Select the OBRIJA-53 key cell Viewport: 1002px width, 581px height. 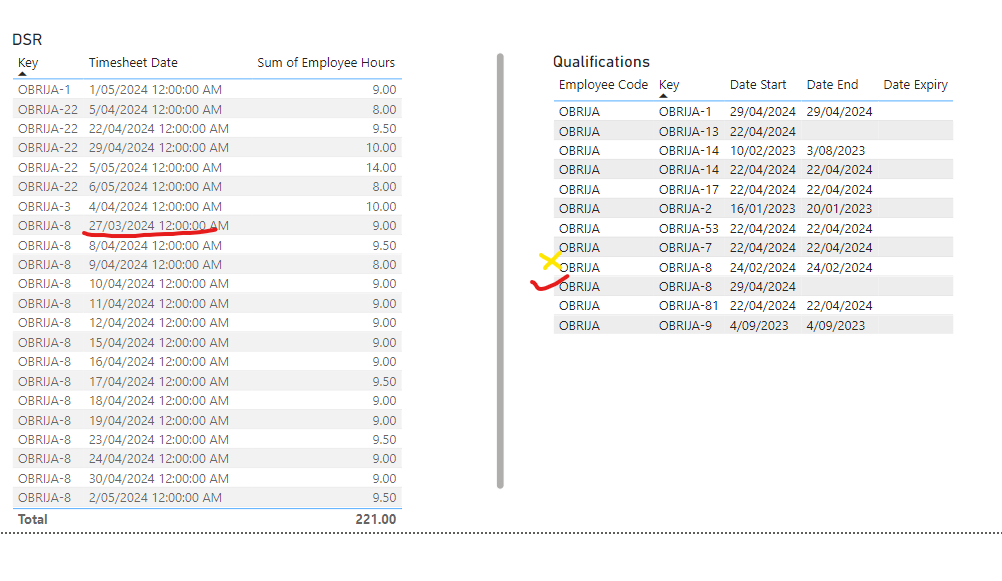pyautogui.click(x=689, y=229)
